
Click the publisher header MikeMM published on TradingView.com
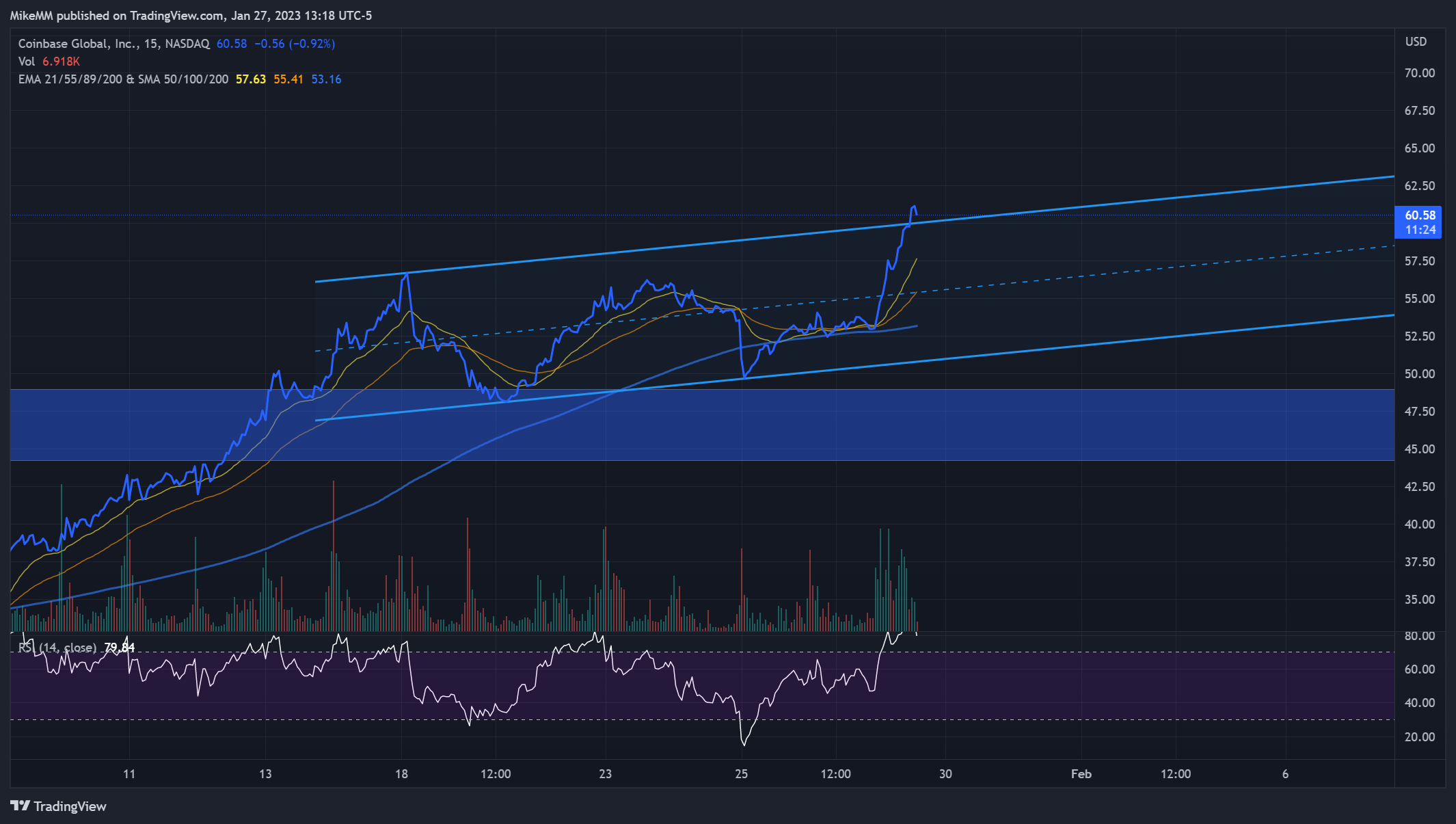click(191, 15)
